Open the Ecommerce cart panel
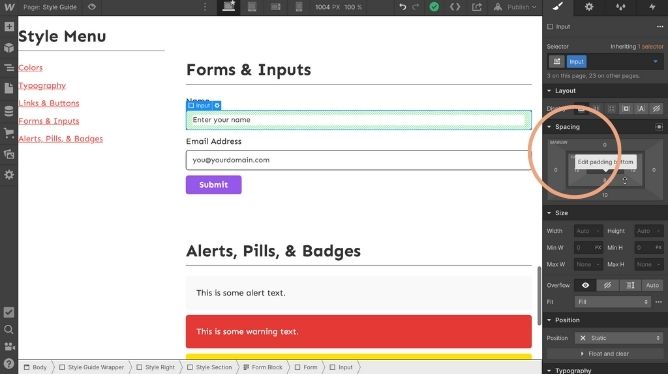 (x=9, y=133)
